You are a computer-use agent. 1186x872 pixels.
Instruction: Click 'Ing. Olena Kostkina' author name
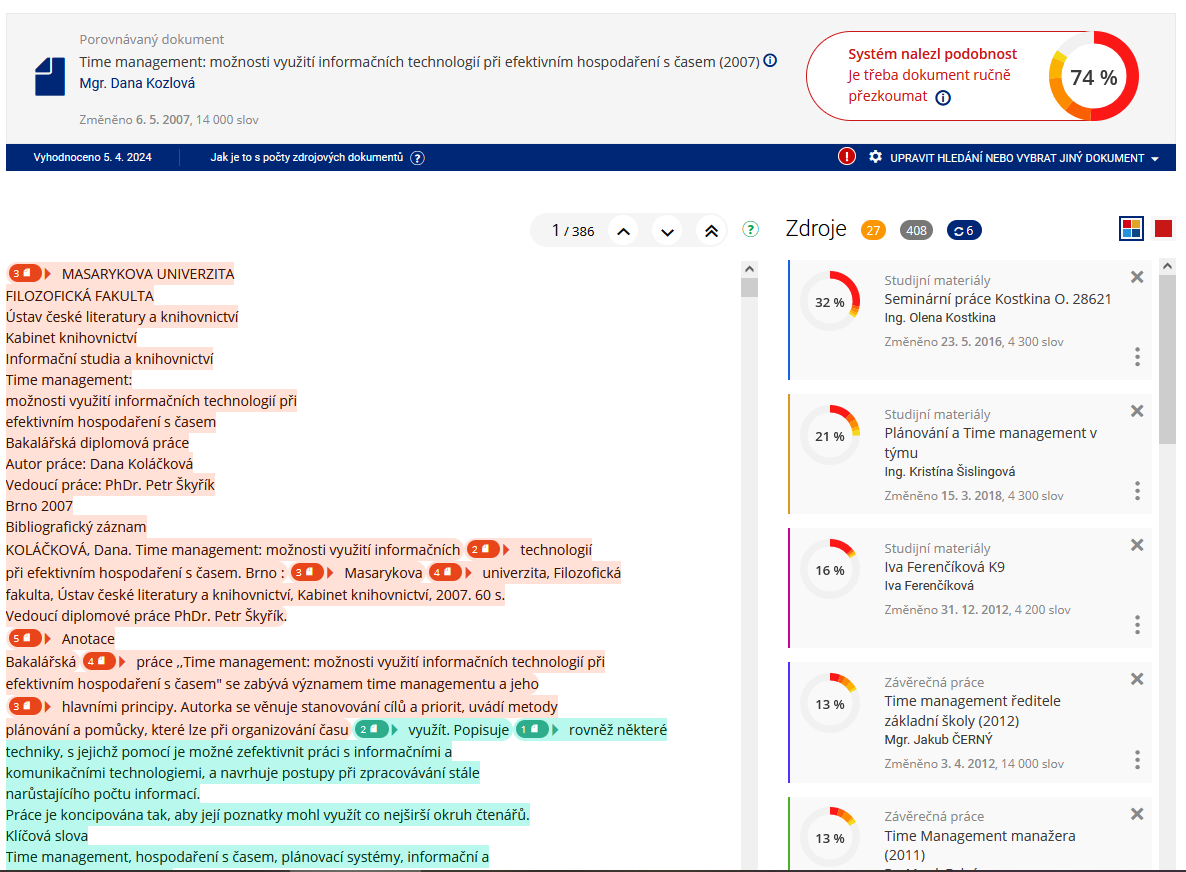tap(939, 318)
